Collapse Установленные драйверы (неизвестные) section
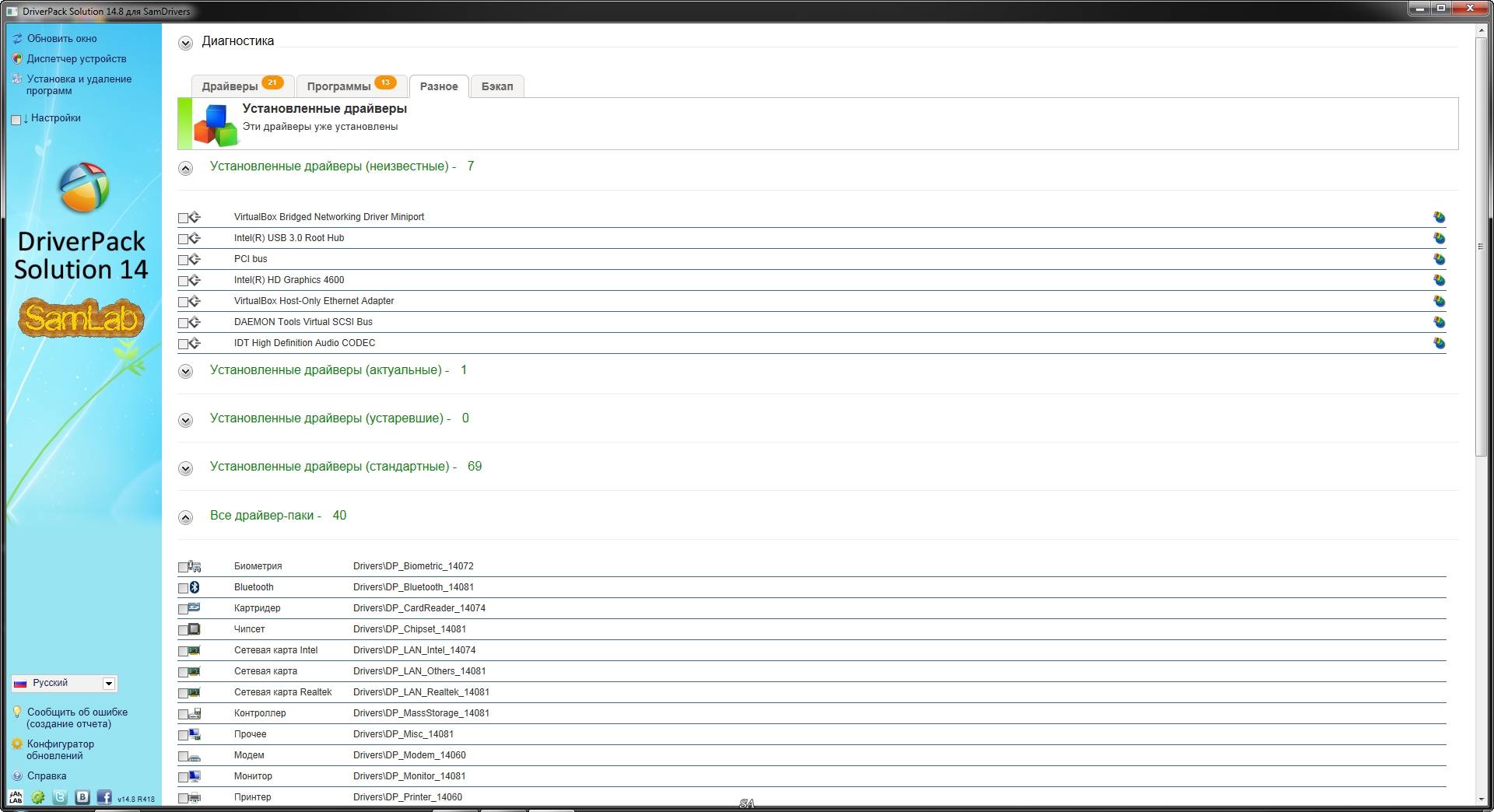 coord(185,168)
